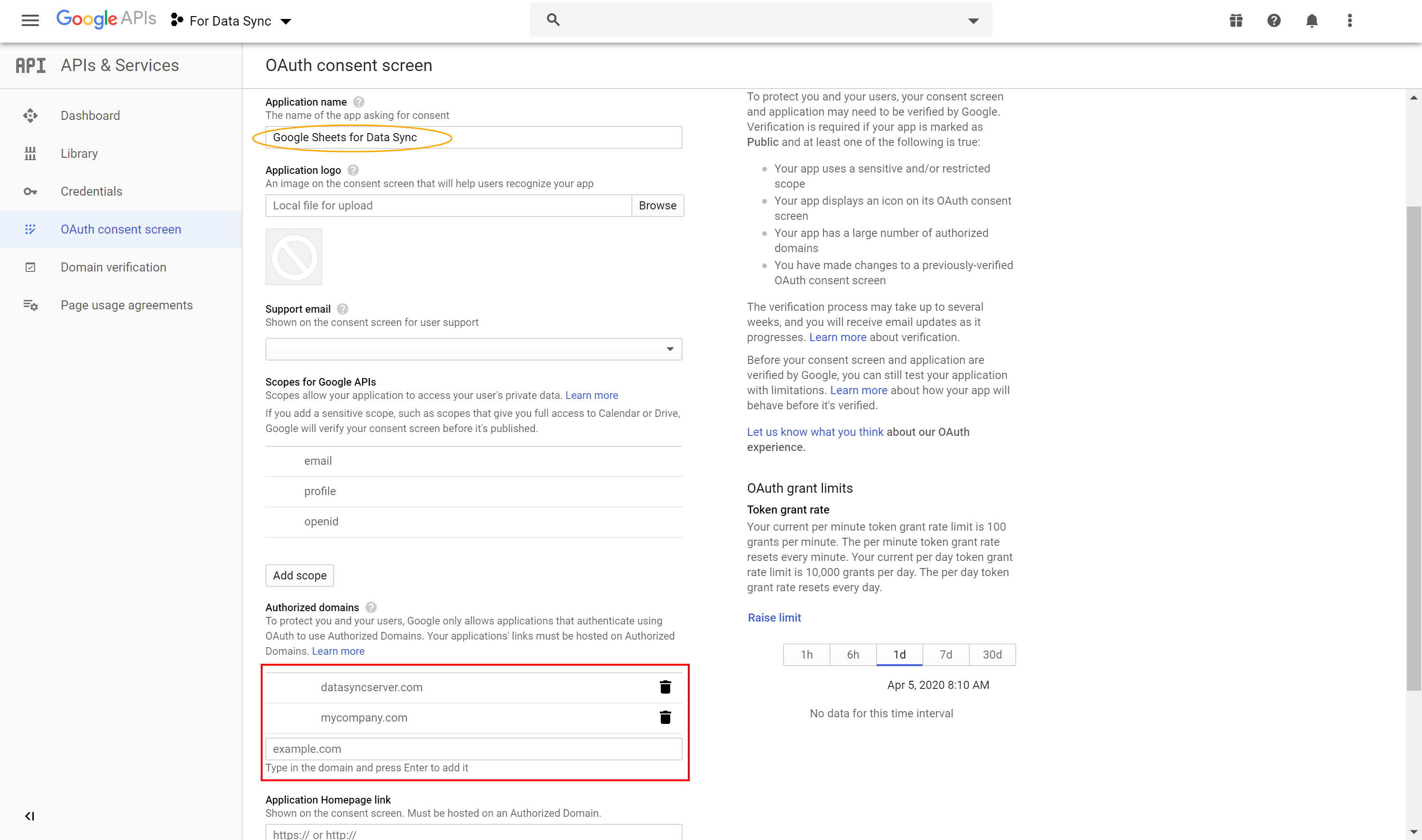Click the Authorized domains help icon
This screenshot has width=1422, height=840.
371,607
